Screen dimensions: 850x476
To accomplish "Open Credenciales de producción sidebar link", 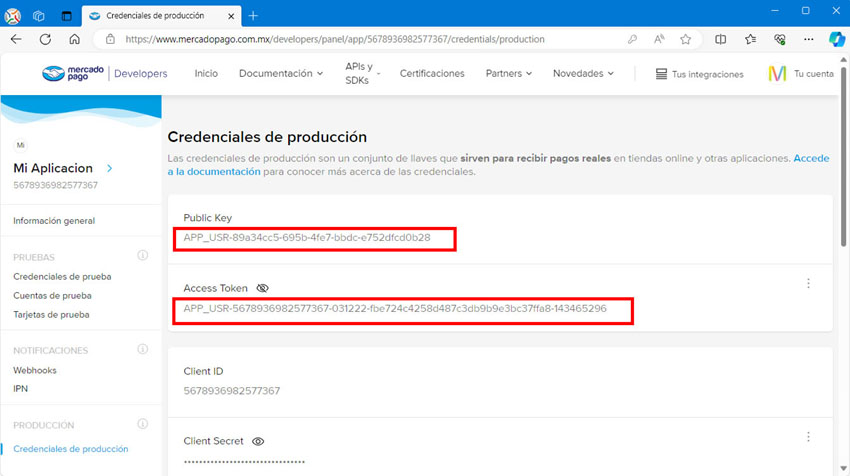I will 71,449.
